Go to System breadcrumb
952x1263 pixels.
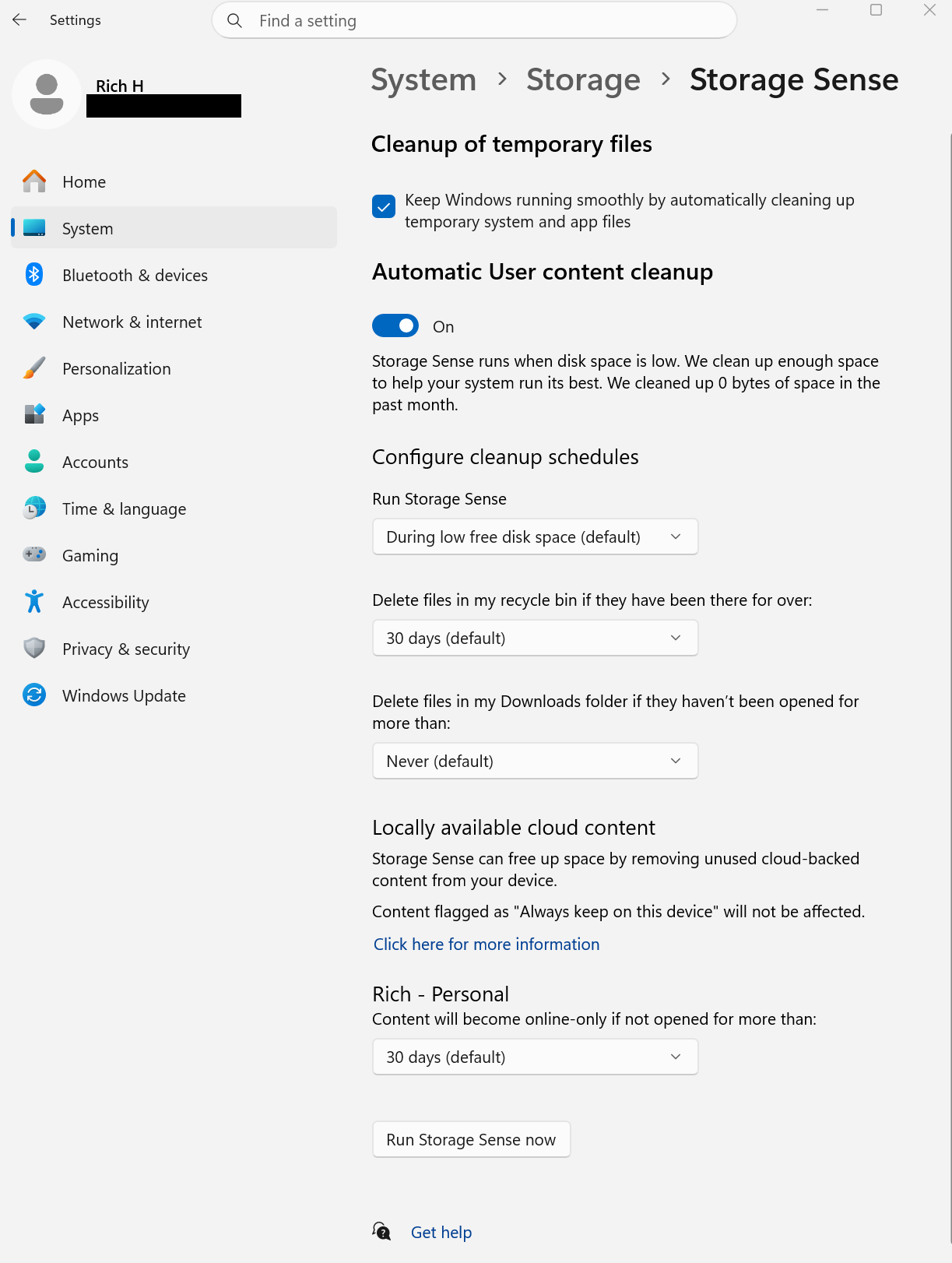423,79
